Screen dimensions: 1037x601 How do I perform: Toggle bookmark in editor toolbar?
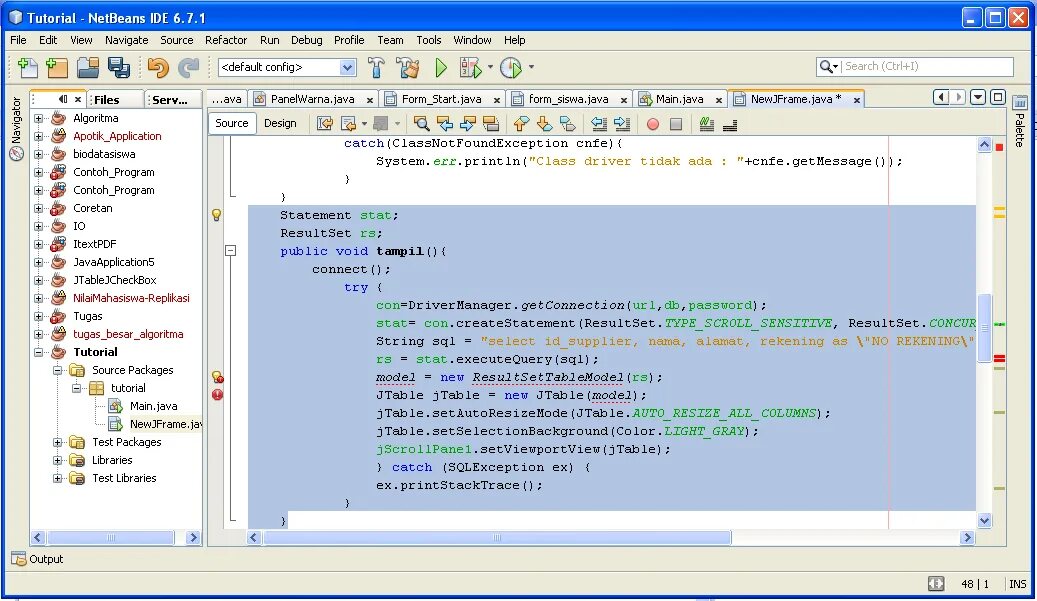pyautogui.click(x=567, y=124)
